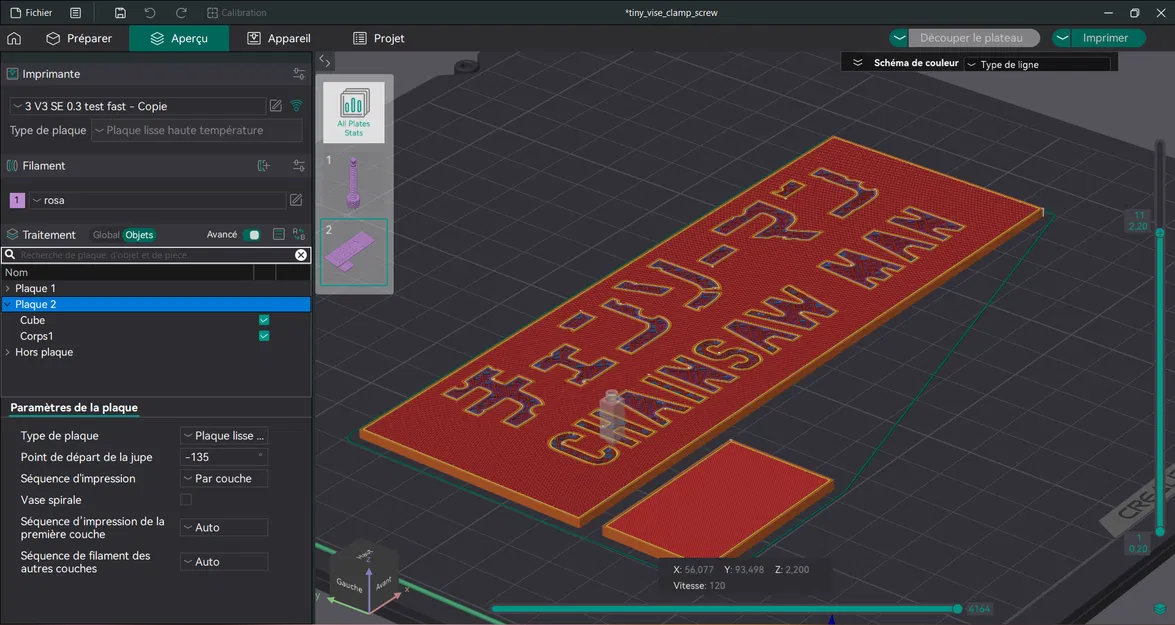Screen dimensions: 1175x625
Task: Select printer preset 3 V3 SE 0.3 test fast dropdown
Action: click(x=138, y=106)
